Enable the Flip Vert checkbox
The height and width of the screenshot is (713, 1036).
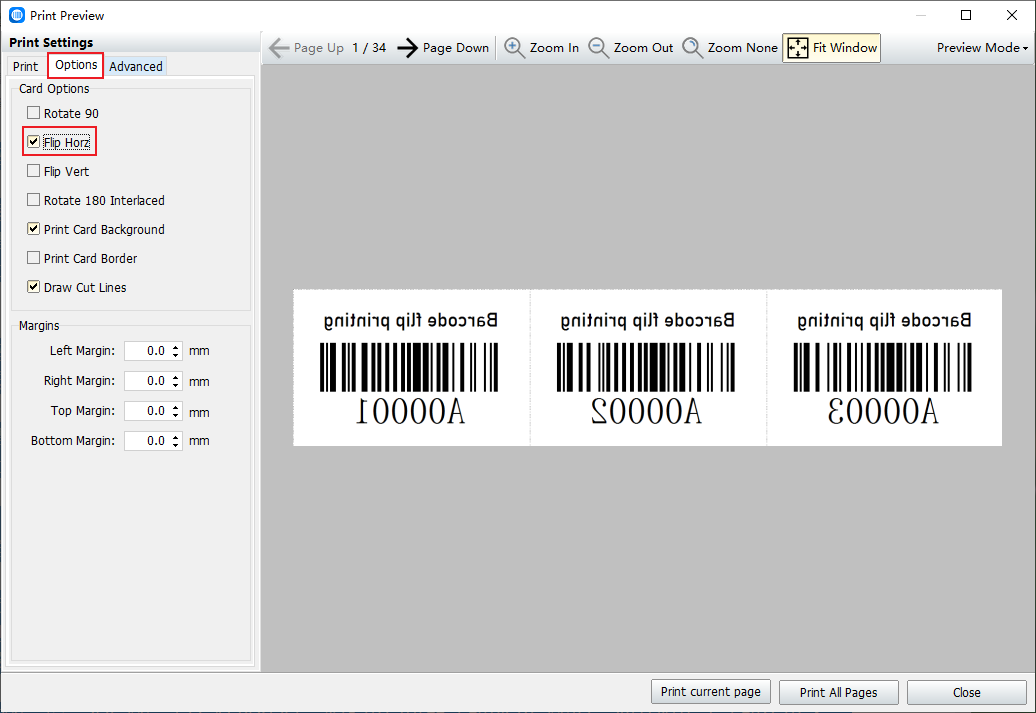click(33, 170)
